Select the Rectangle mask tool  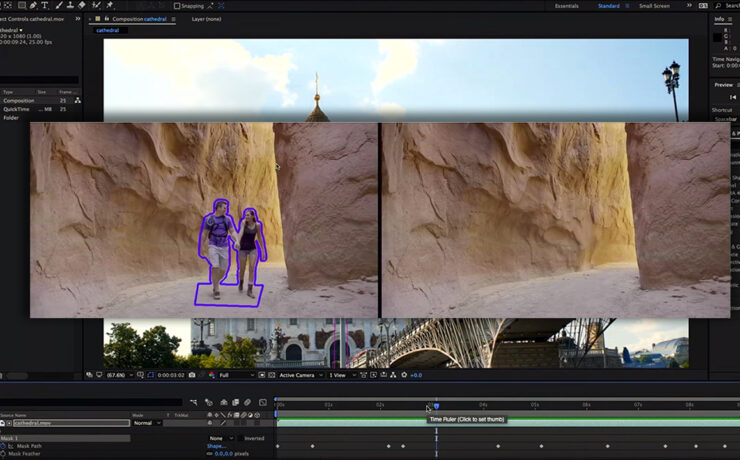(22, 5)
